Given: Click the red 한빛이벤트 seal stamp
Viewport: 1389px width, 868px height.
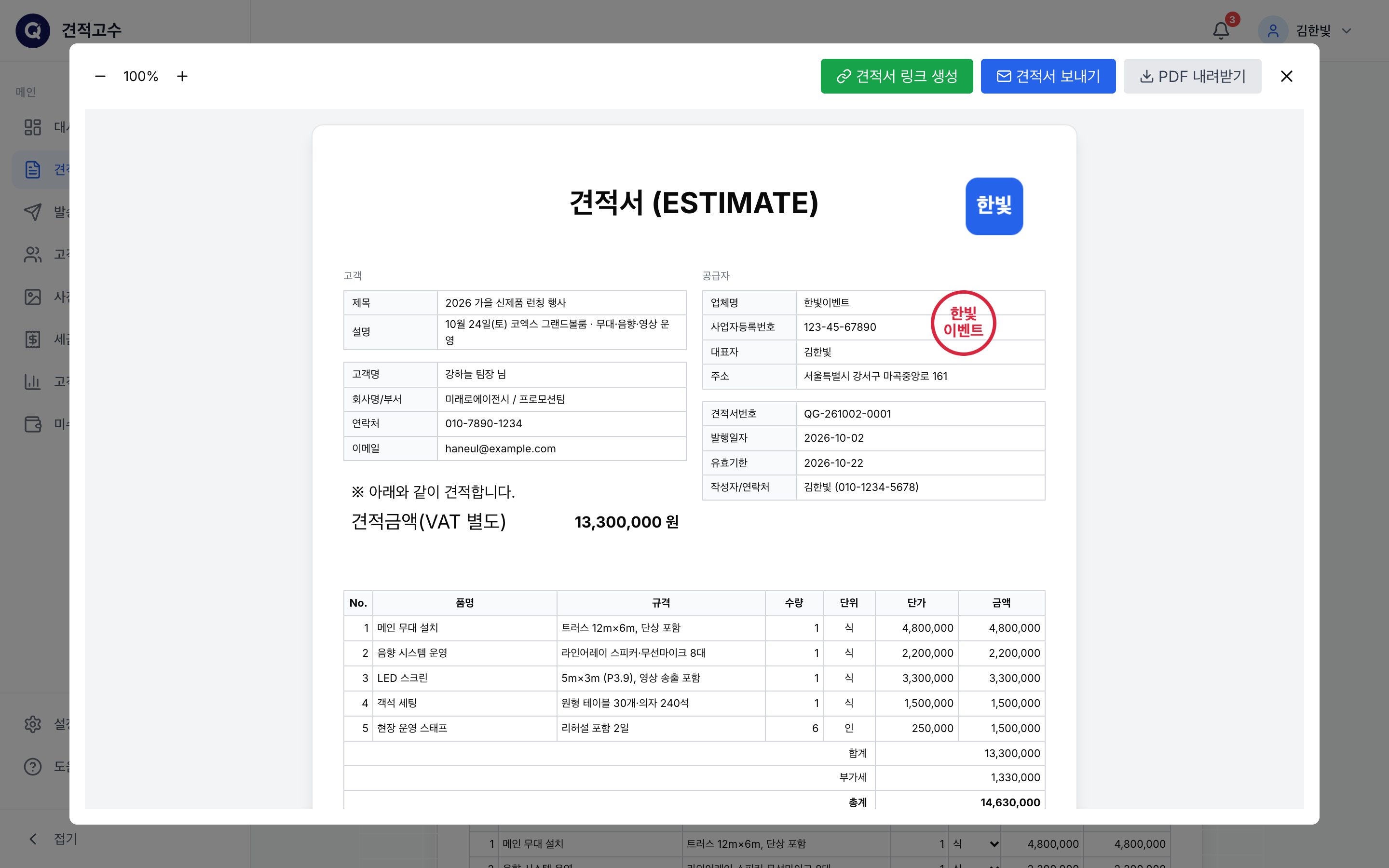Looking at the screenshot, I should tap(963, 323).
